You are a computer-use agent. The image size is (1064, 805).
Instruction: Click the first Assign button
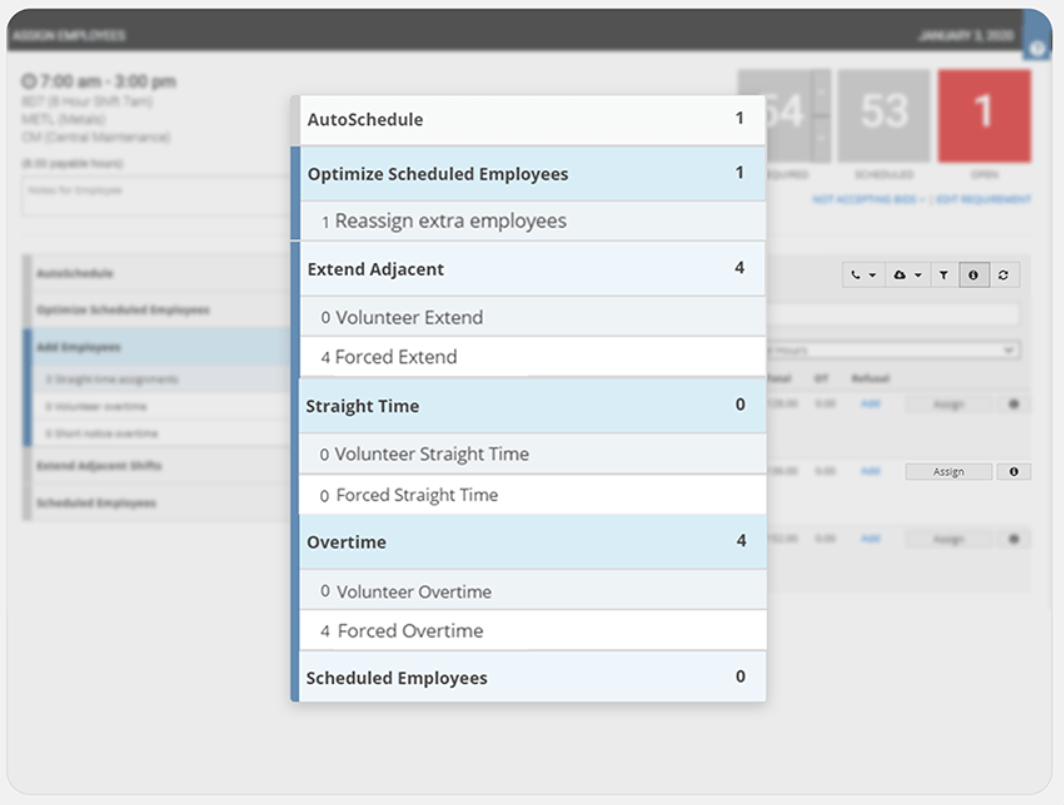pos(948,403)
